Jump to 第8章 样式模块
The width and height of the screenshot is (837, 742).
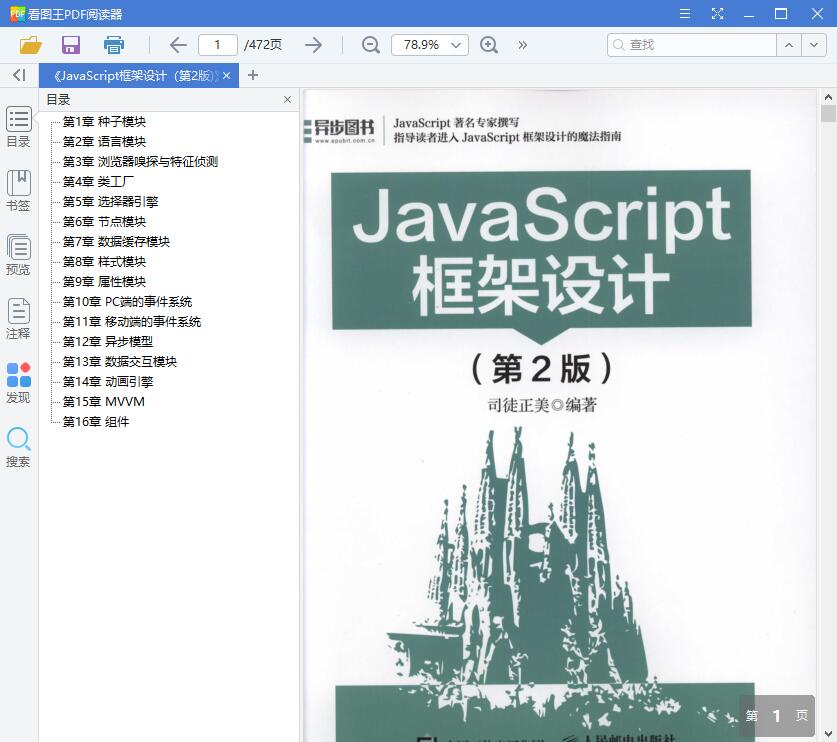point(105,262)
